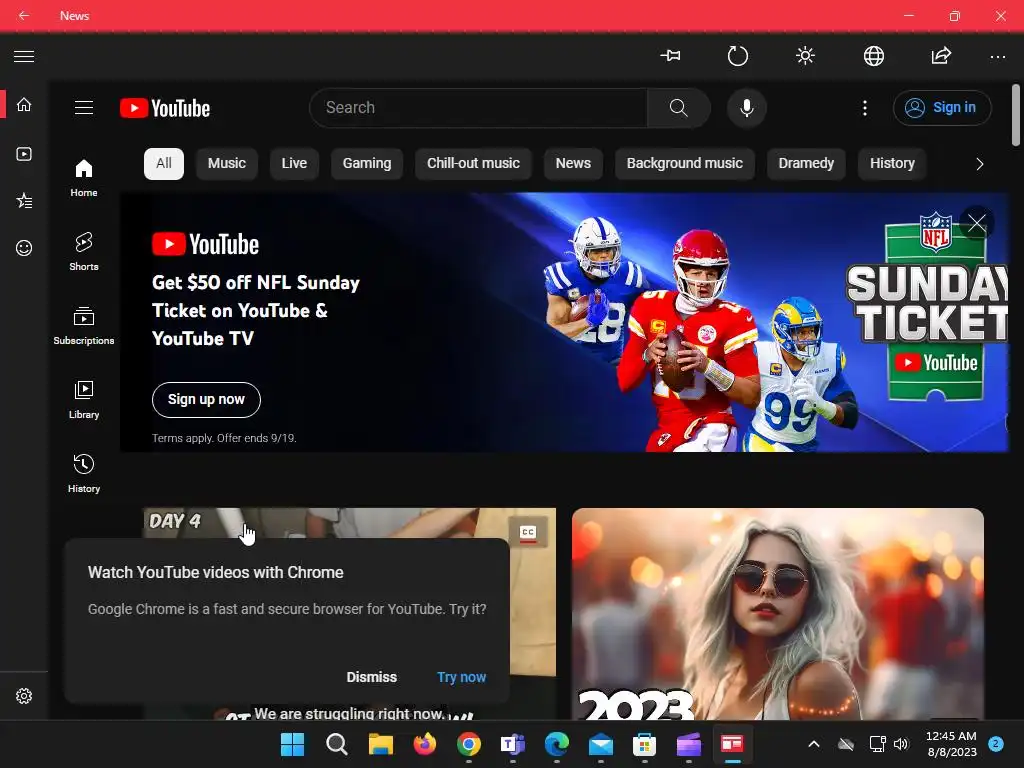Viewport: 1024px width, 768px height.
Task: Launch Google Chrome from taskbar
Action: (469, 744)
